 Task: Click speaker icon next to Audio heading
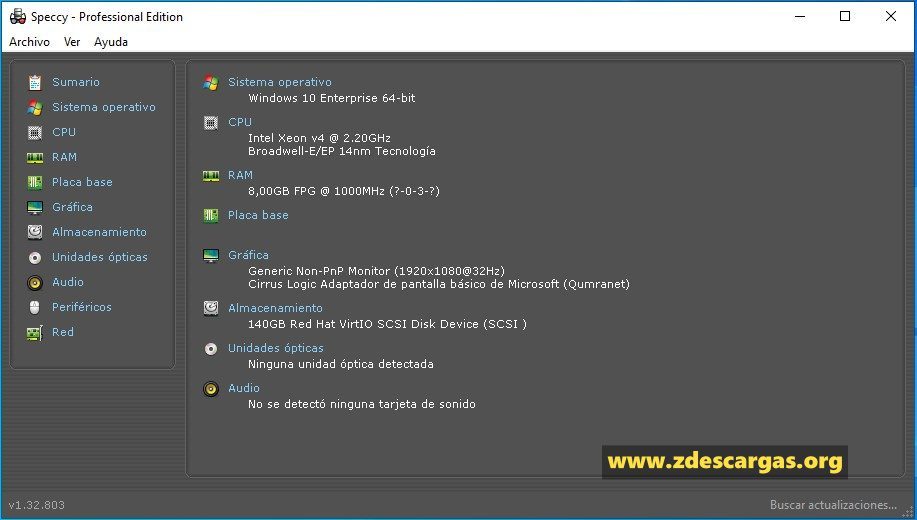(x=211, y=388)
